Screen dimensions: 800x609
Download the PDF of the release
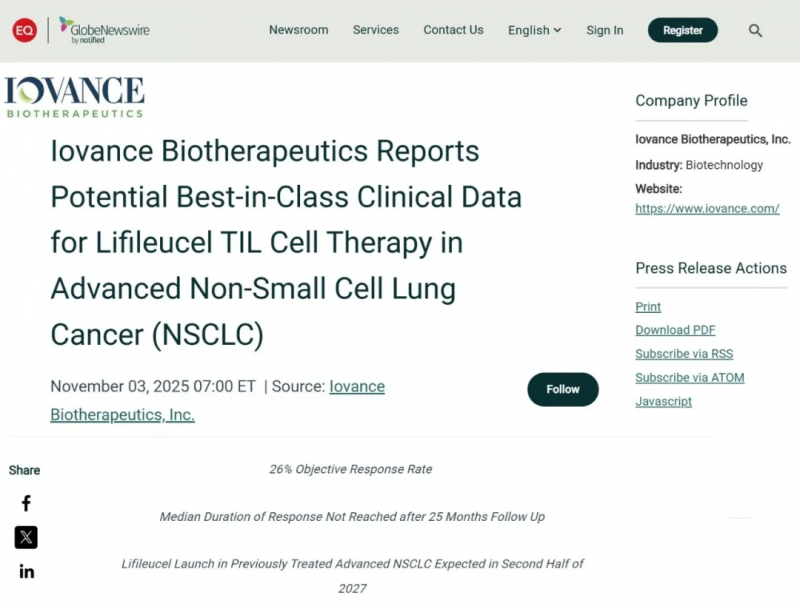[x=674, y=330]
